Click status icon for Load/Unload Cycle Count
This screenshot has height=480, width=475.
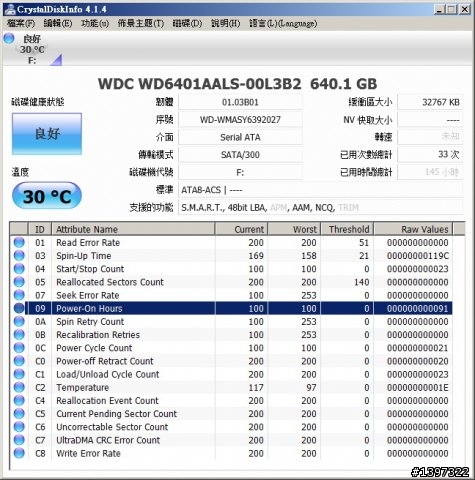pyautogui.click(x=19, y=374)
